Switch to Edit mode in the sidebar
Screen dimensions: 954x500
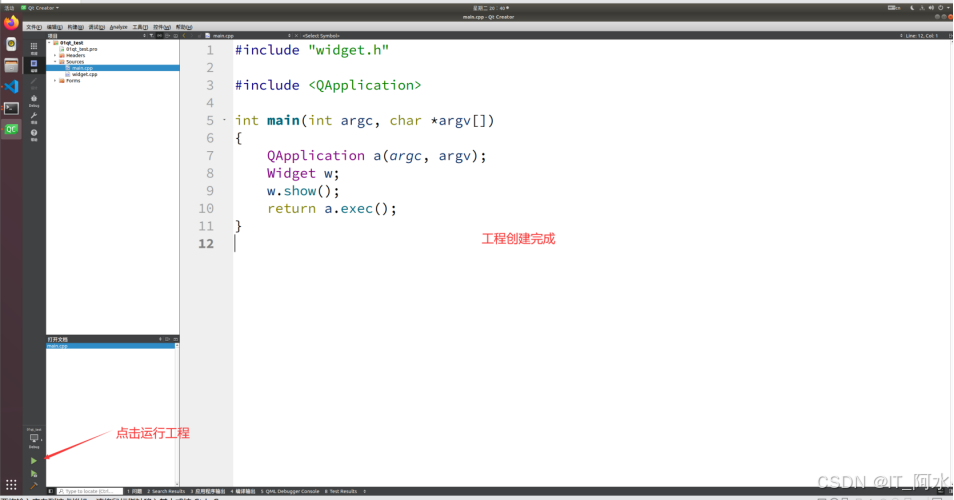pos(33,65)
